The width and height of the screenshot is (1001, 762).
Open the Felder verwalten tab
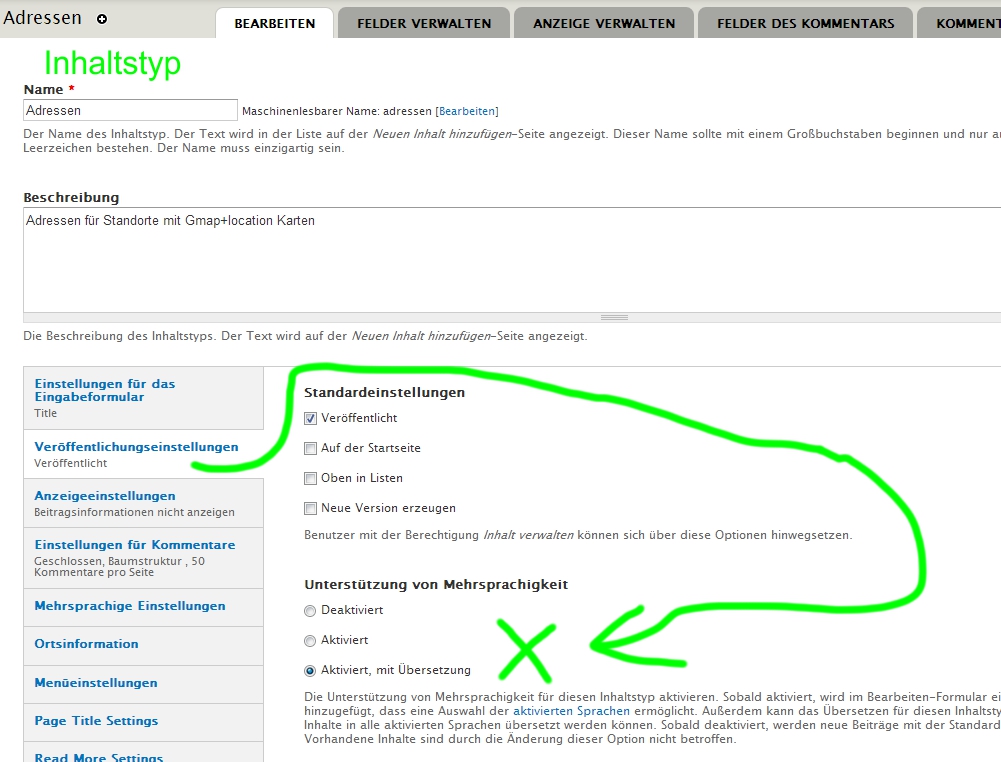coord(424,23)
